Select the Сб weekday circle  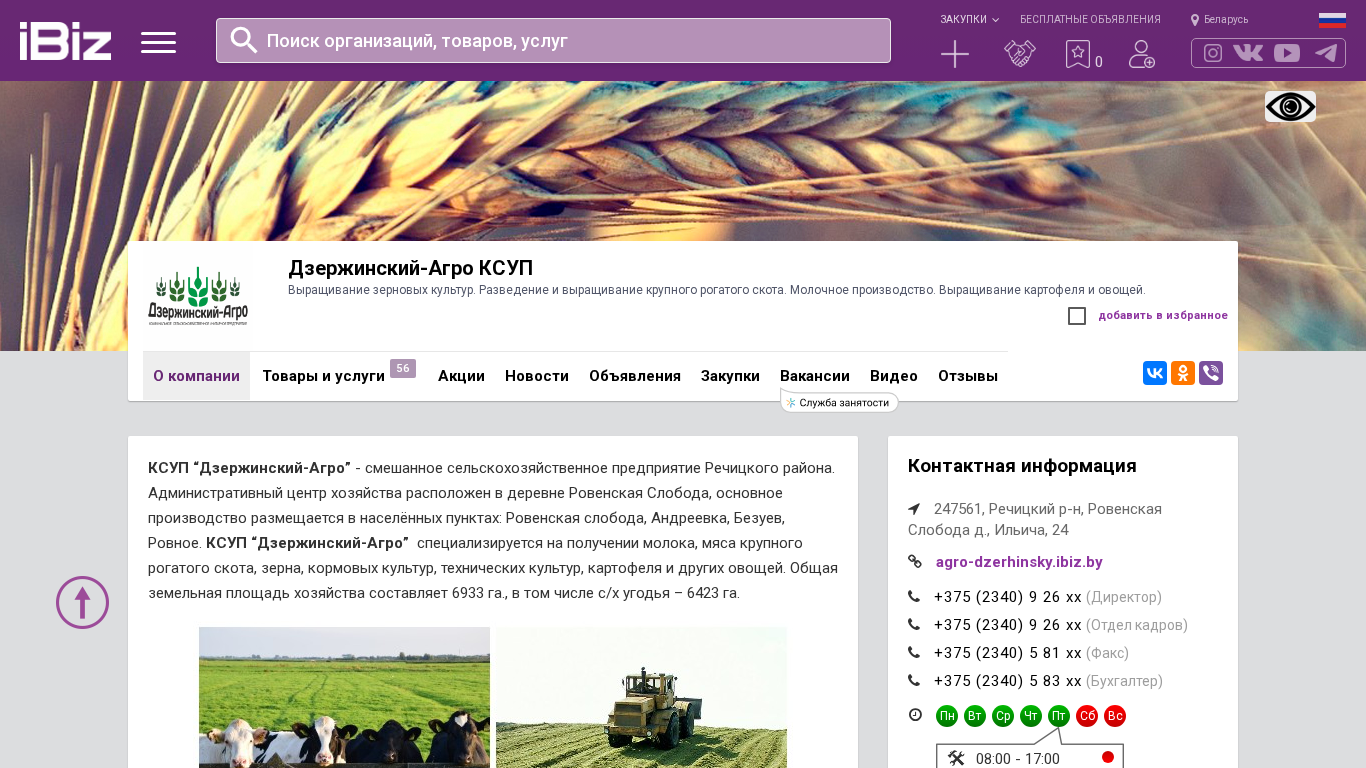pyautogui.click(x=1087, y=716)
